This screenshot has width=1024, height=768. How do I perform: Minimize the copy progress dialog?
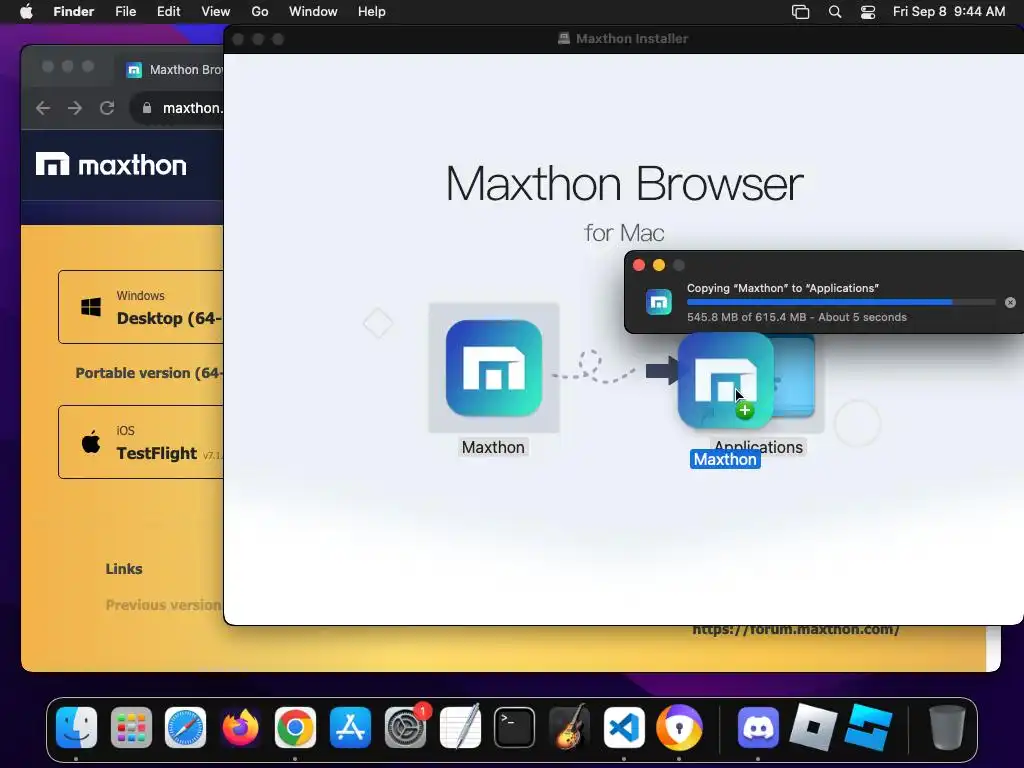[x=659, y=265]
